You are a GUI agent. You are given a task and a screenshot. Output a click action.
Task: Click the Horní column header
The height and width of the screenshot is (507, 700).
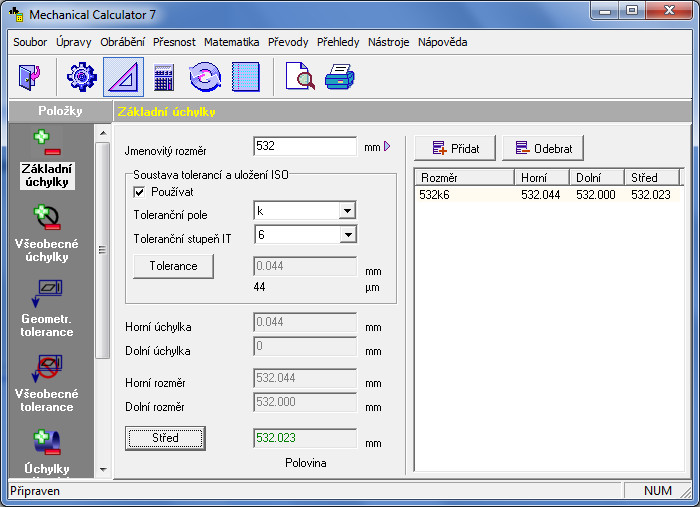pyautogui.click(x=542, y=178)
